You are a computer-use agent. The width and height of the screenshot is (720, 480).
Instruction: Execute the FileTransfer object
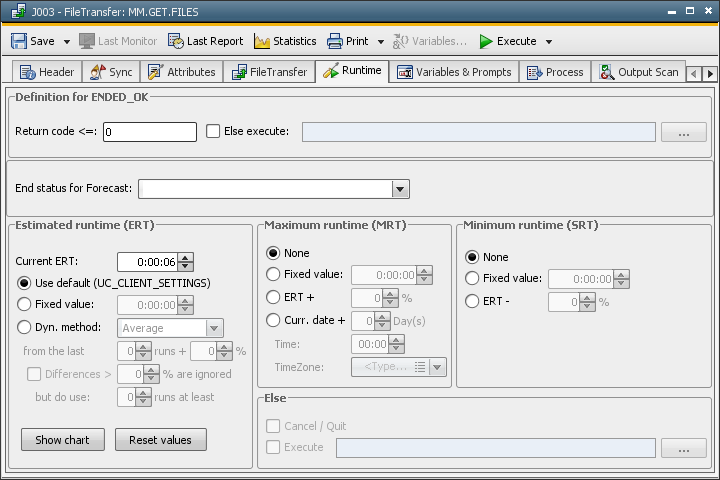click(507, 41)
